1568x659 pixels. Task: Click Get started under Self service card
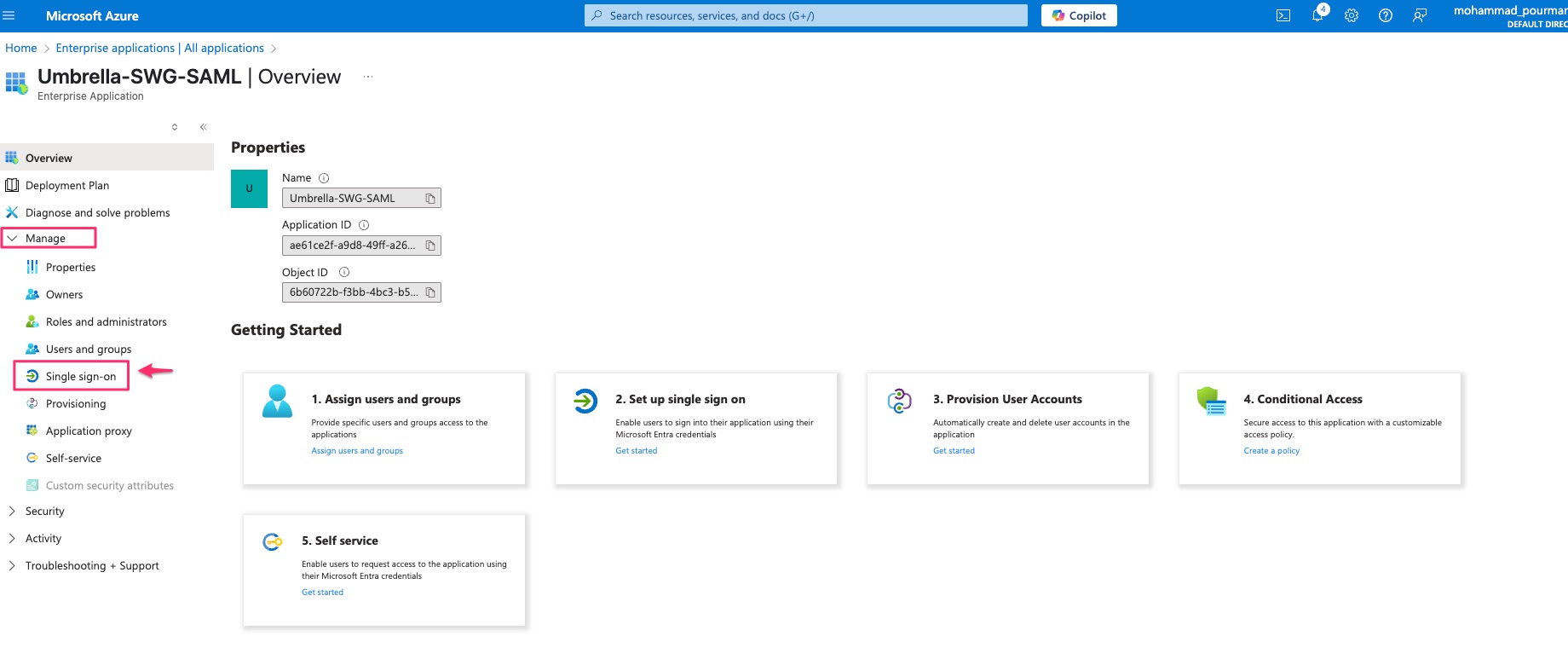tap(322, 593)
